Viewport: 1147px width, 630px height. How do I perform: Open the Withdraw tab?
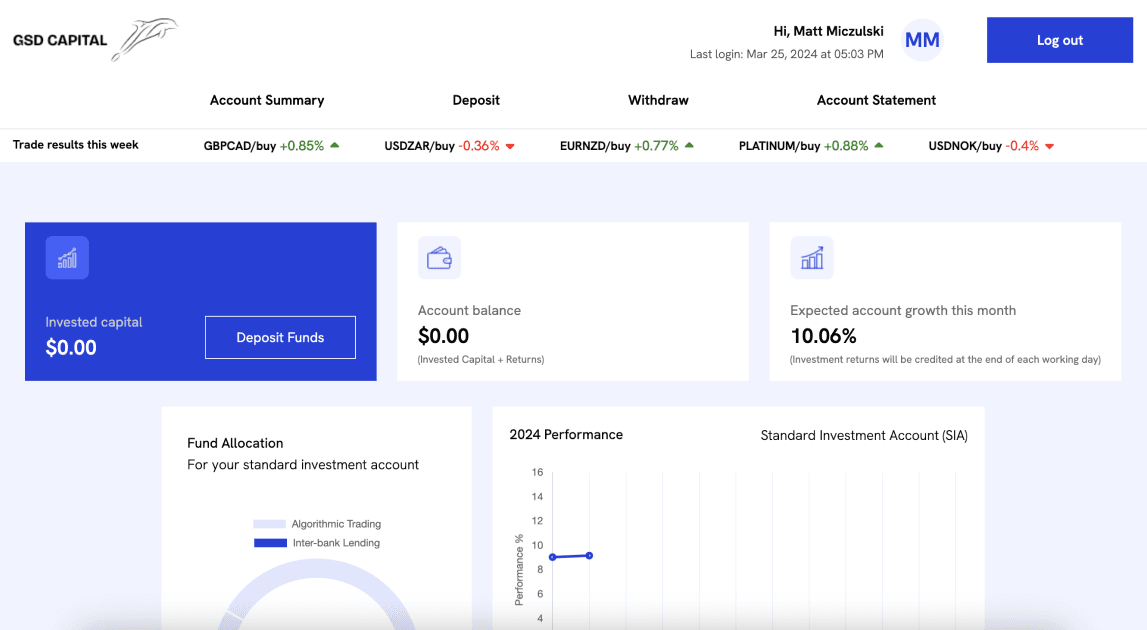click(658, 100)
